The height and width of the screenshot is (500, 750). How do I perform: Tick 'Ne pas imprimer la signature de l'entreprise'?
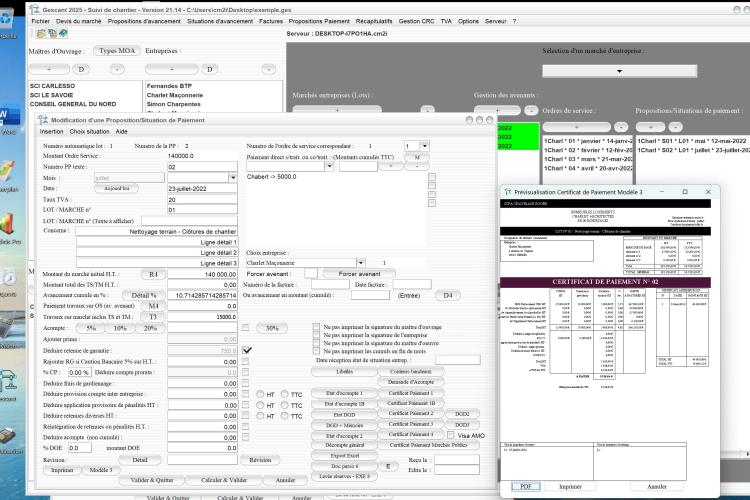point(316,335)
